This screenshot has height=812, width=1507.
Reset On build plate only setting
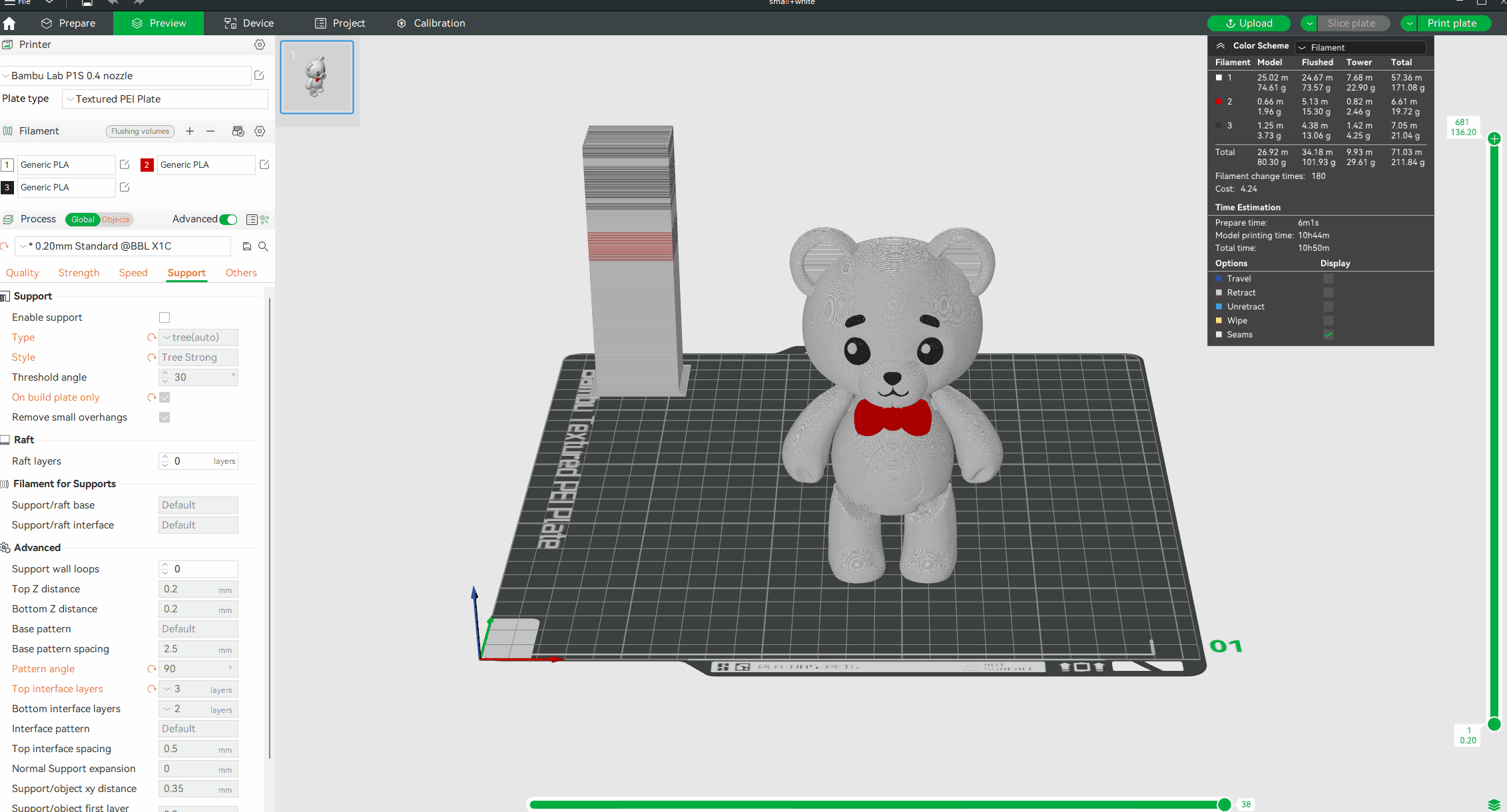152,397
